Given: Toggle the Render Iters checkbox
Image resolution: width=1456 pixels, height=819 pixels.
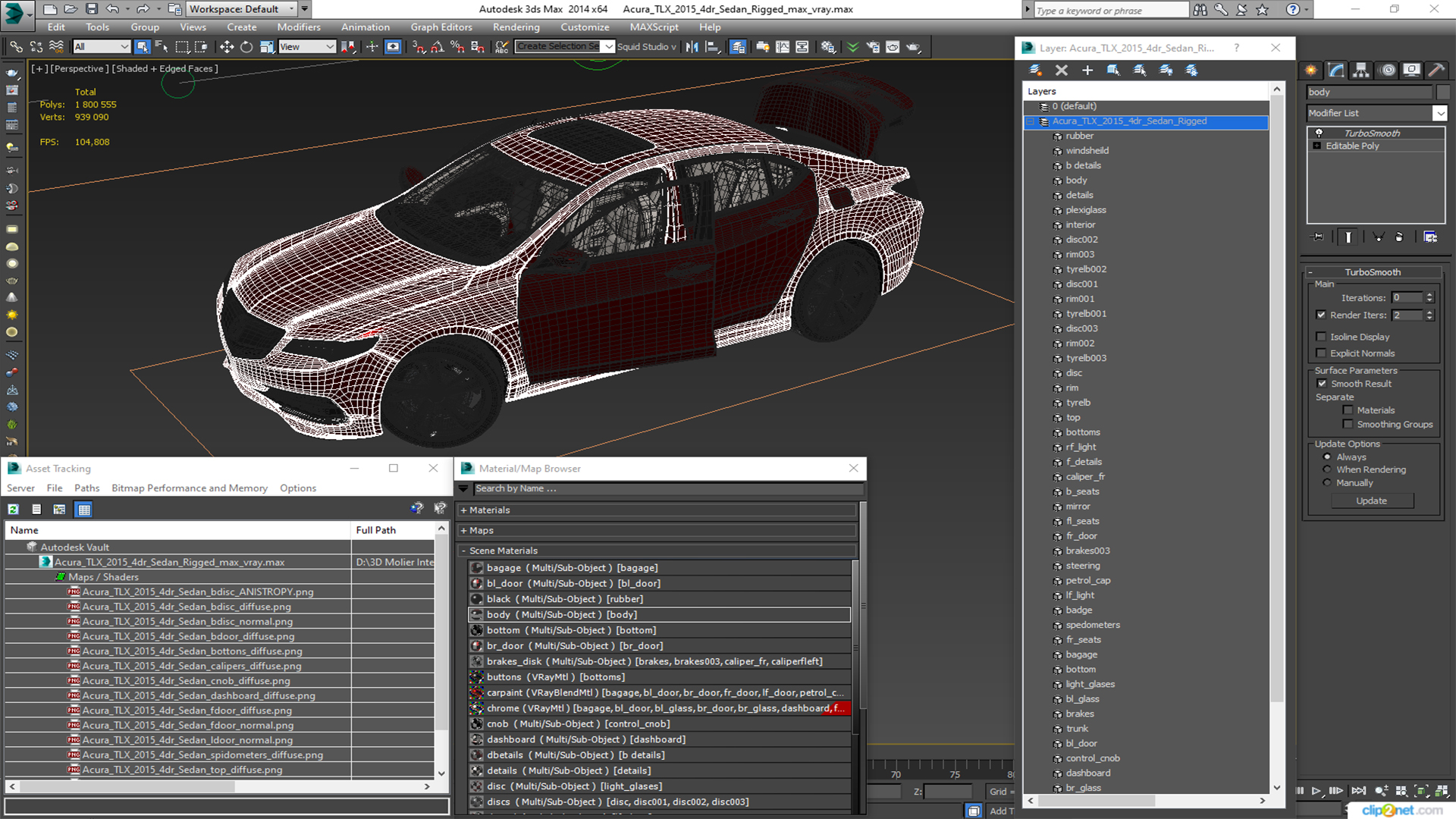Looking at the screenshot, I should pyautogui.click(x=1321, y=315).
